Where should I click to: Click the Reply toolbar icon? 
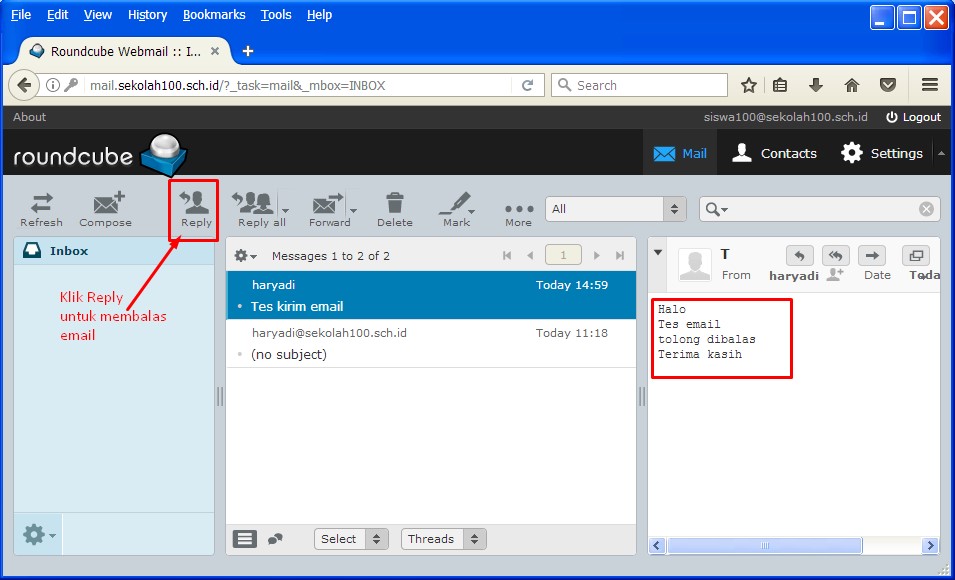point(195,206)
